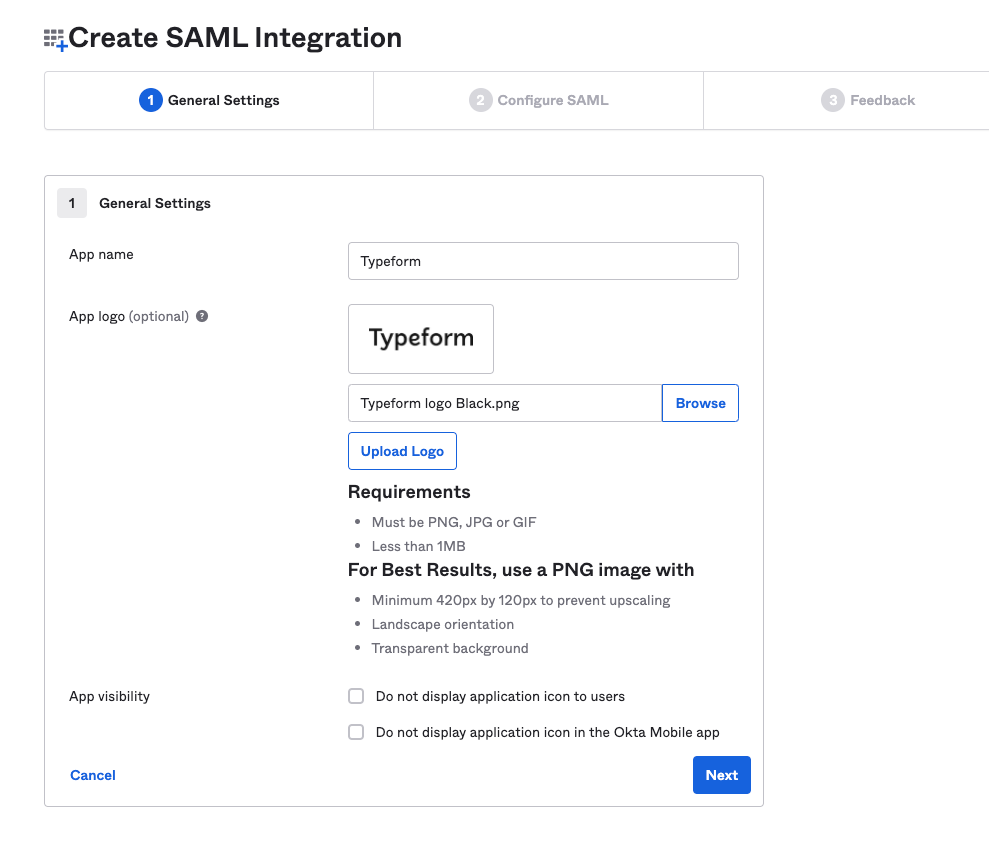This screenshot has width=989, height=848.
Task: Check Do not display application icon to users
Action: pyautogui.click(x=356, y=696)
